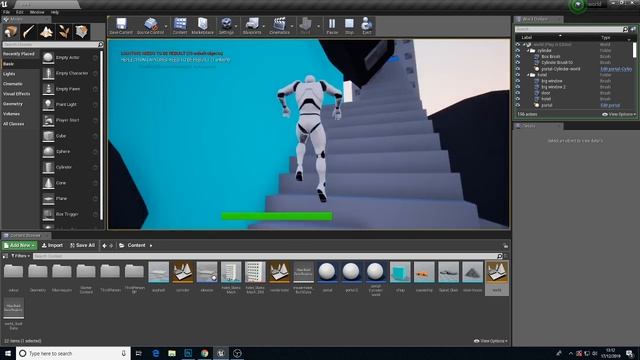This screenshot has height=360, width=640.
Task: Pick the Cone placement item
Action: 70,183
